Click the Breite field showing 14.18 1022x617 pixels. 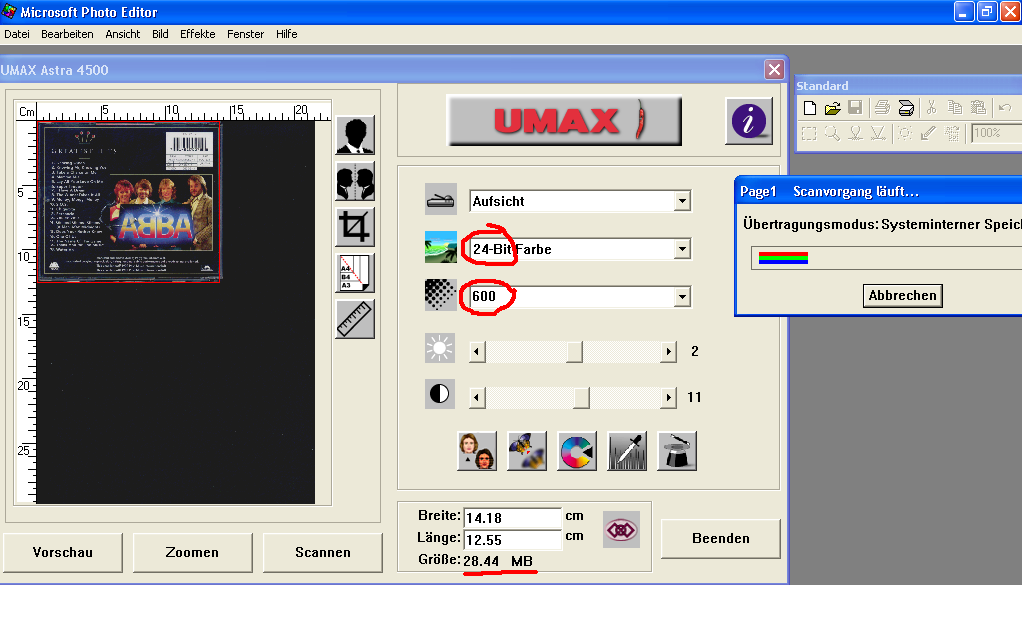pyautogui.click(x=512, y=517)
